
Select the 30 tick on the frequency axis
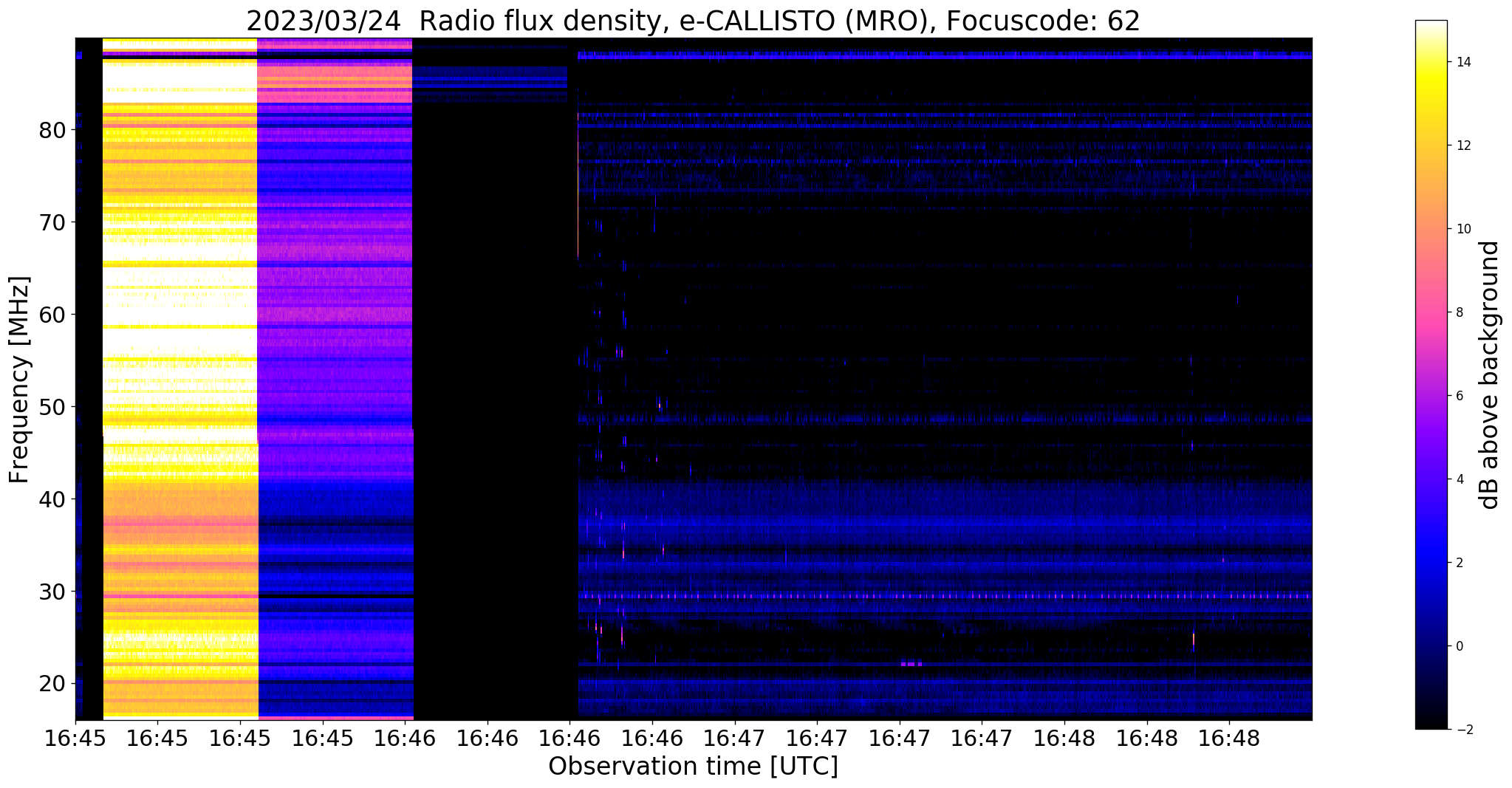53,592
